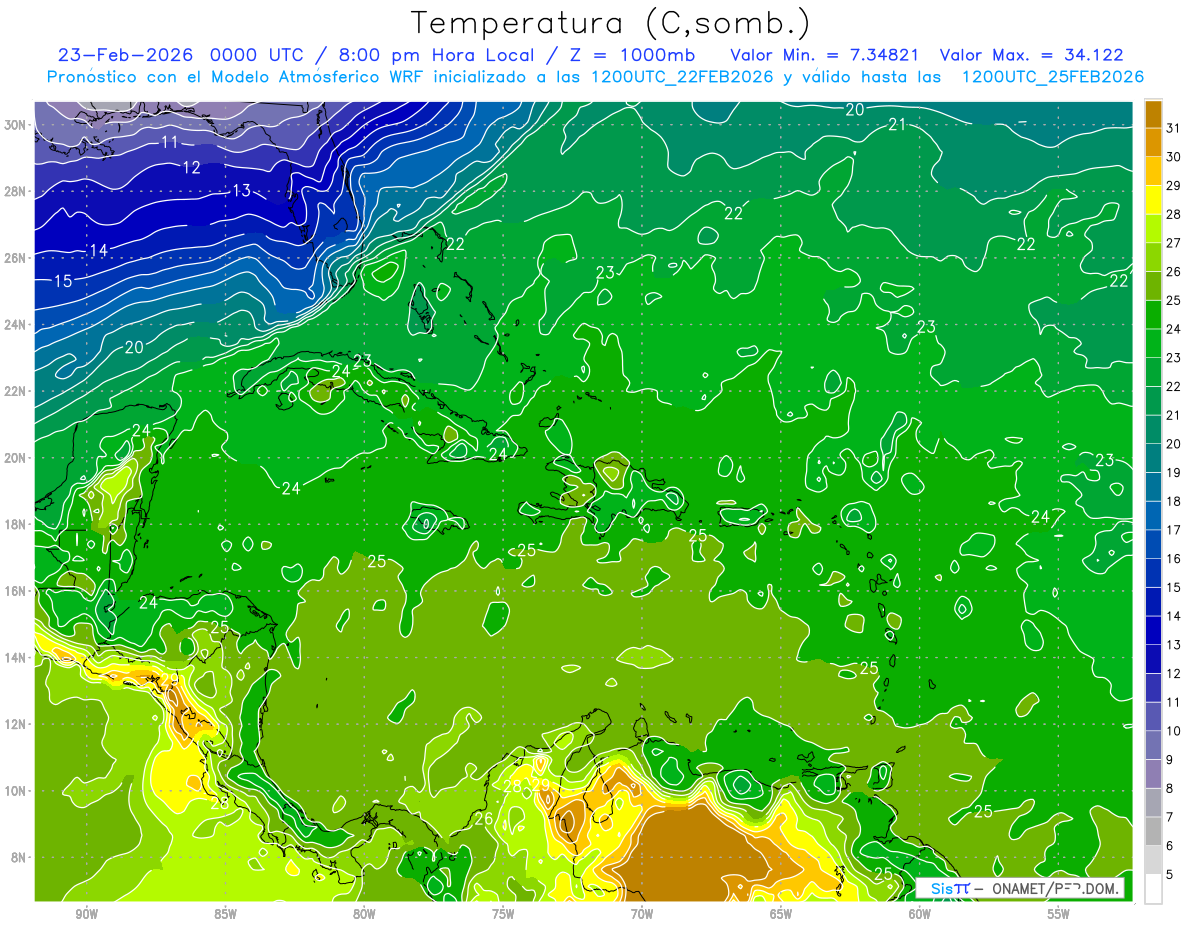This screenshot has height=927, width=1200.
Task: Click the 80W longitude axis label
Action: (x=364, y=913)
